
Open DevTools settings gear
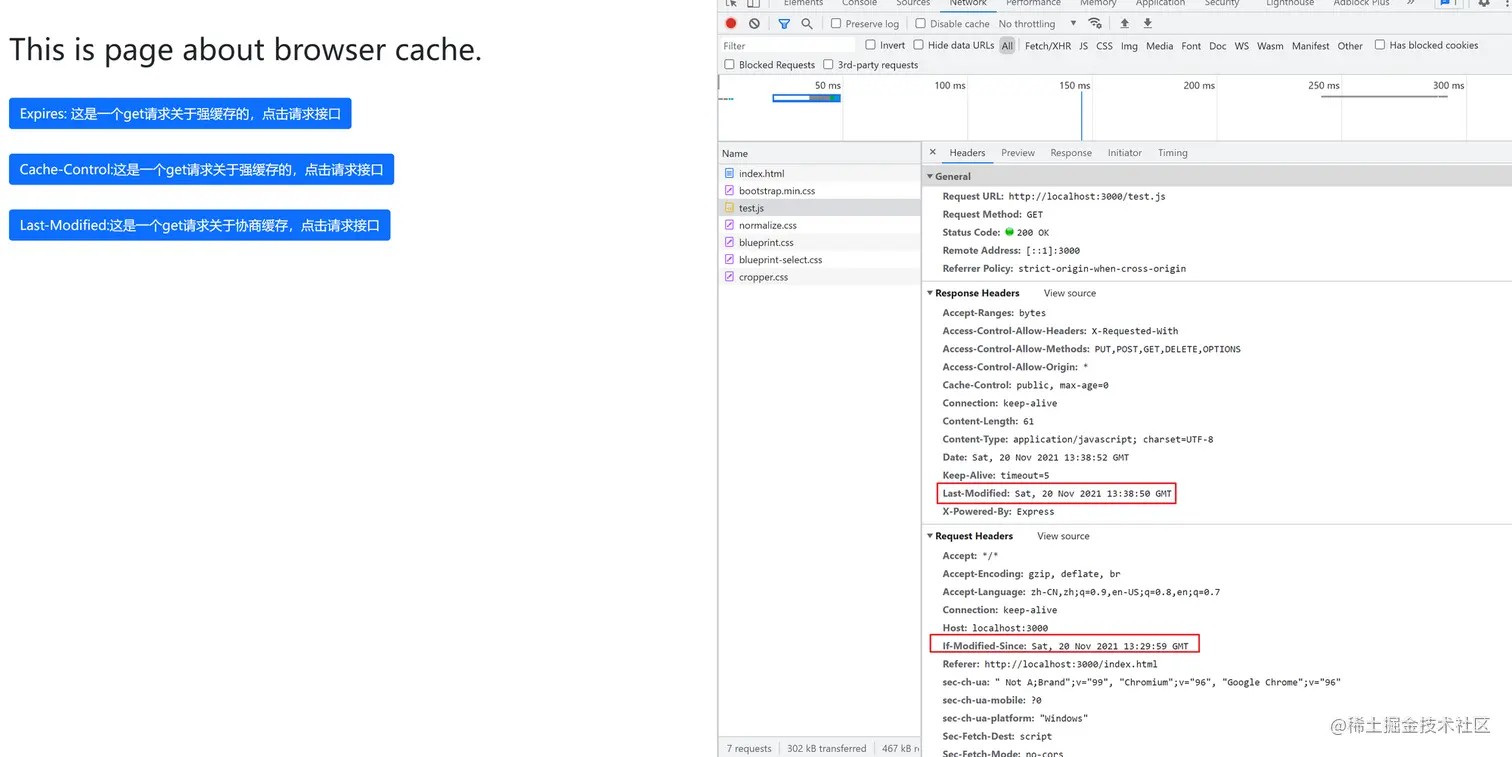click(x=1484, y=4)
